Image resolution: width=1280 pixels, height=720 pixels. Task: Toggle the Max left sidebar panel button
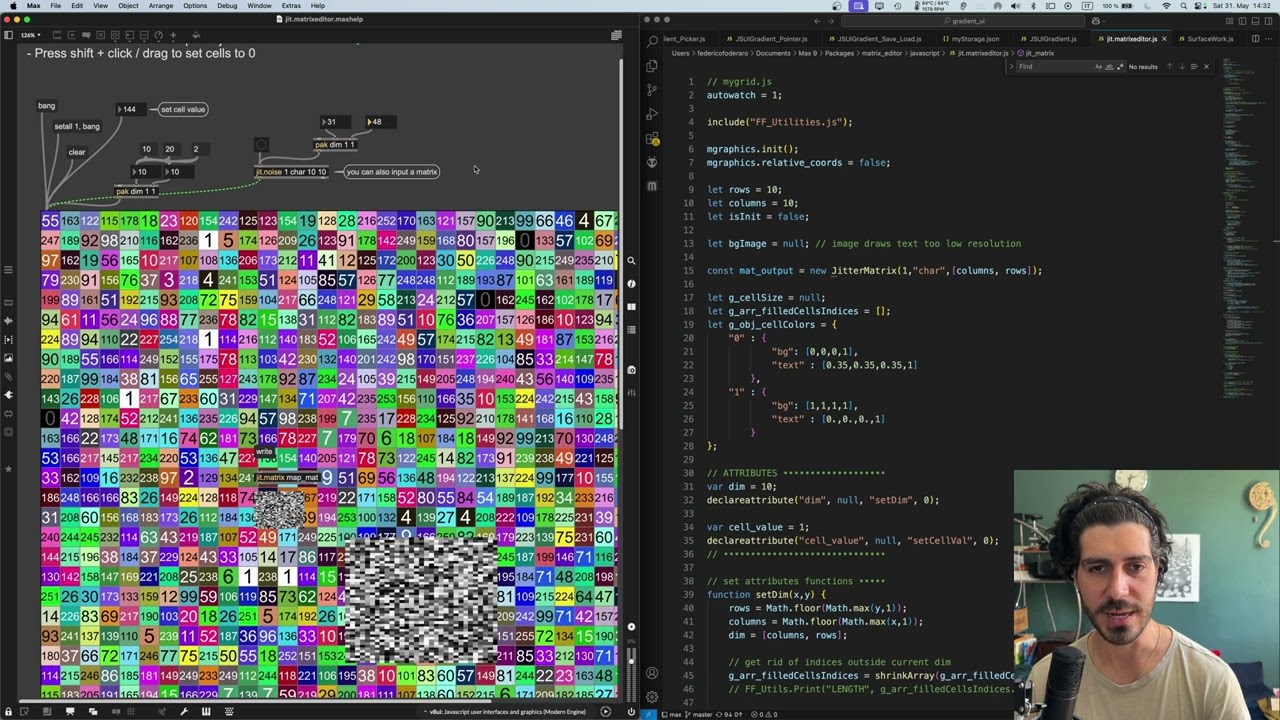8,36
